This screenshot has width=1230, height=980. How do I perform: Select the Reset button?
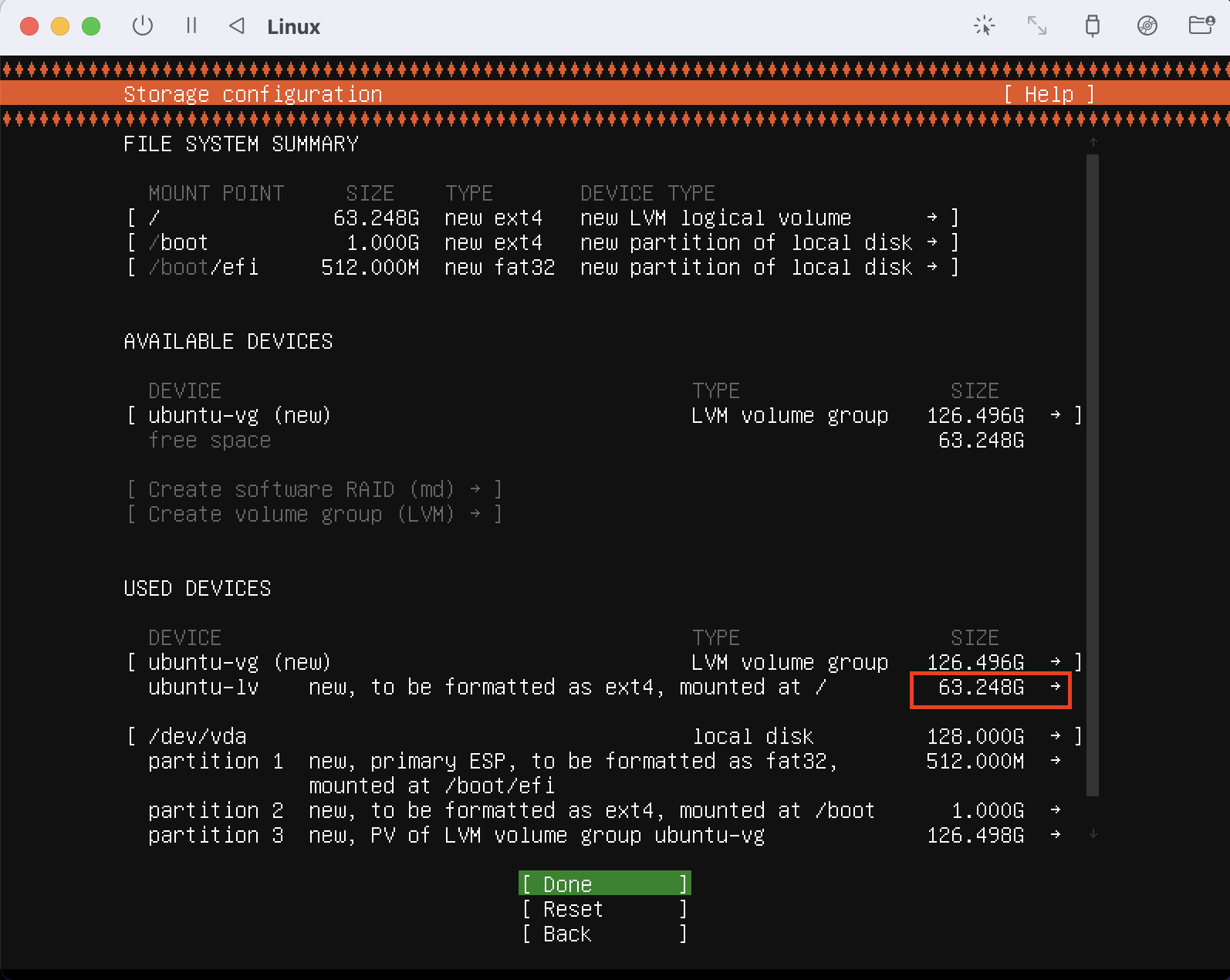click(605, 909)
